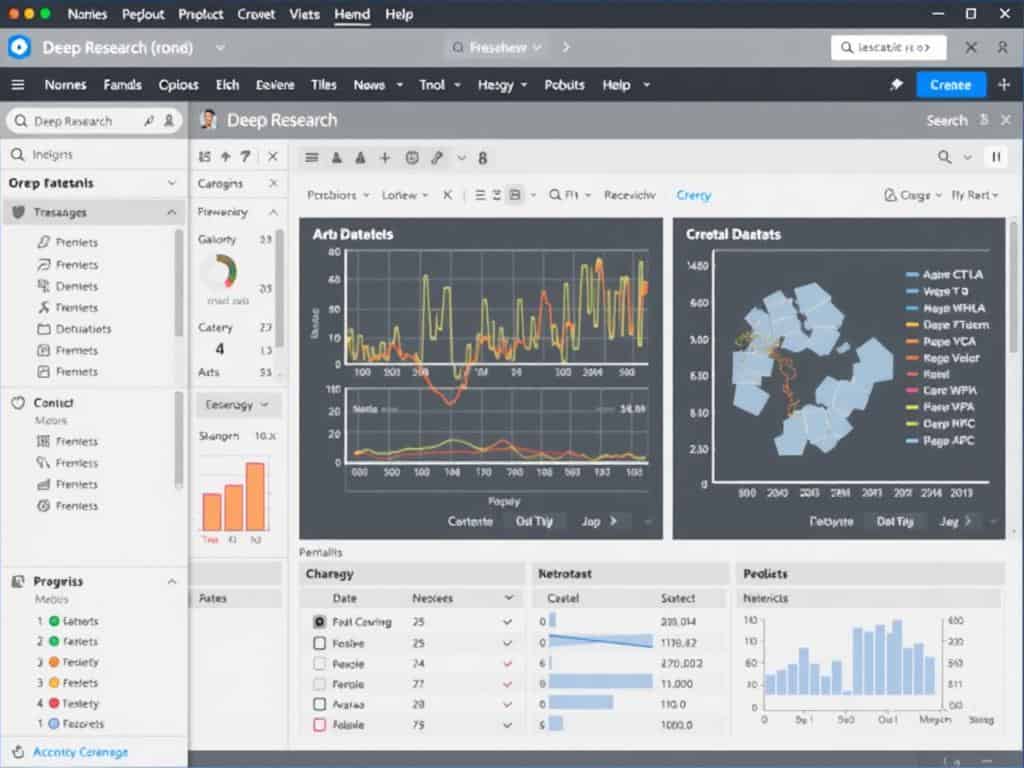Click the plus icon in the chart toolbar

pos(385,157)
